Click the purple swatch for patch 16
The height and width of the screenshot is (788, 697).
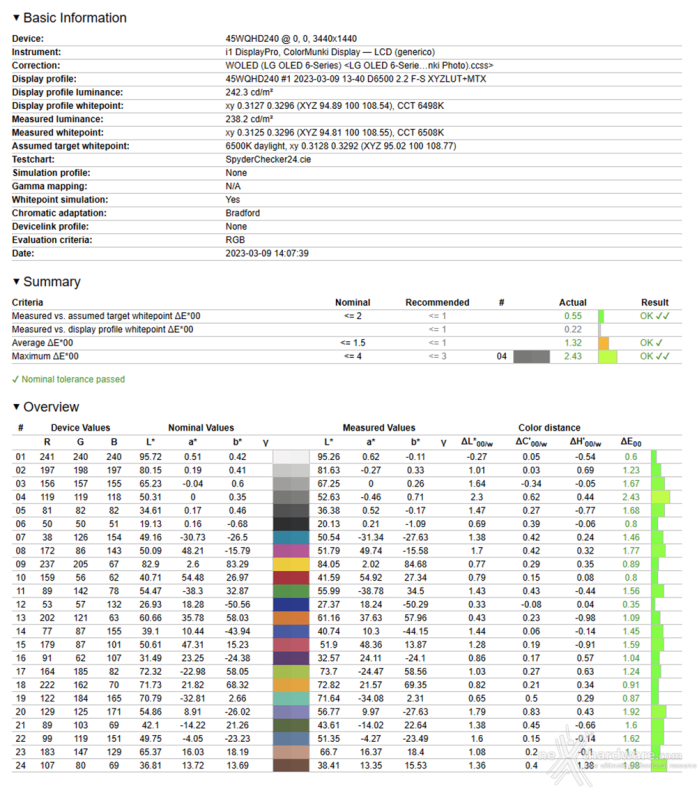[291, 658]
